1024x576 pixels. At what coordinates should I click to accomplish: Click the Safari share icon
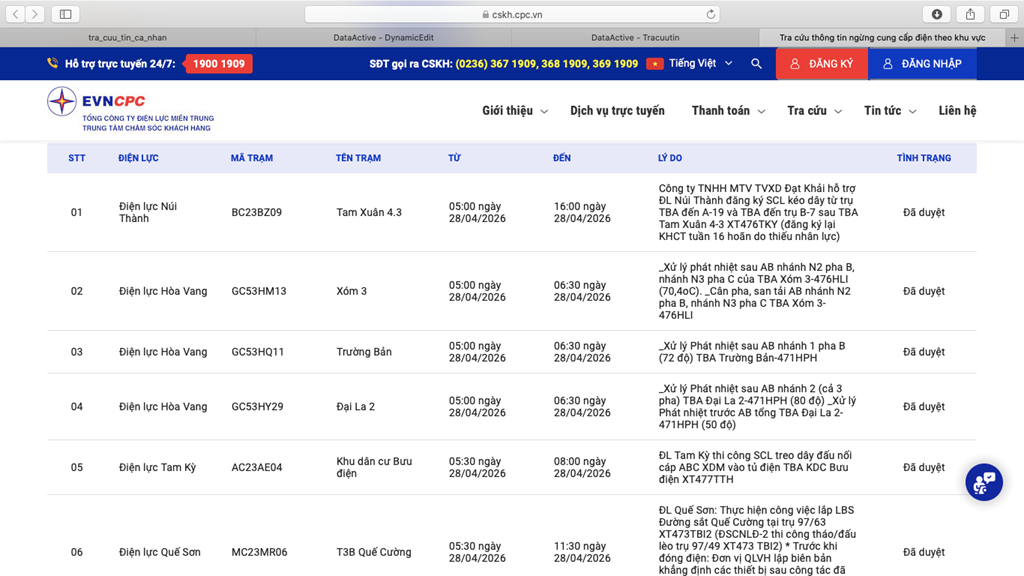[970, 14]
